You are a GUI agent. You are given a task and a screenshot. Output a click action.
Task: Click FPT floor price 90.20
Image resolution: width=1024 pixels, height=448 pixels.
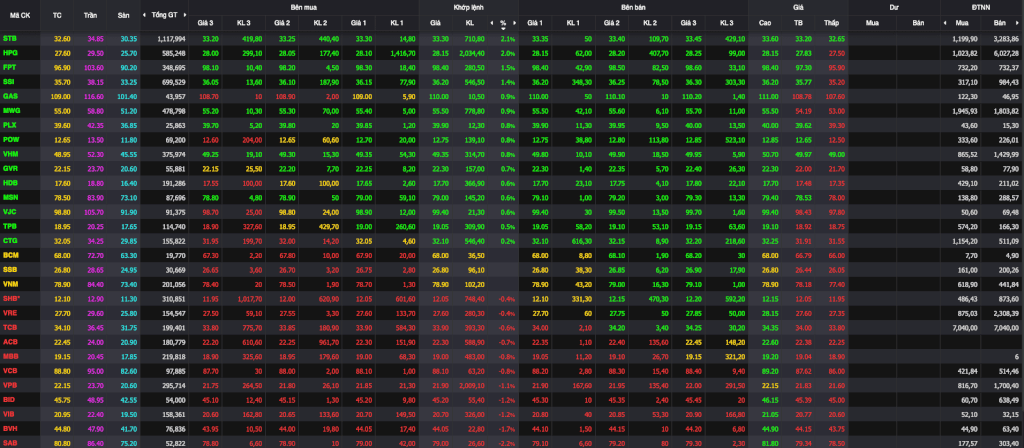[x=127, y=67]
